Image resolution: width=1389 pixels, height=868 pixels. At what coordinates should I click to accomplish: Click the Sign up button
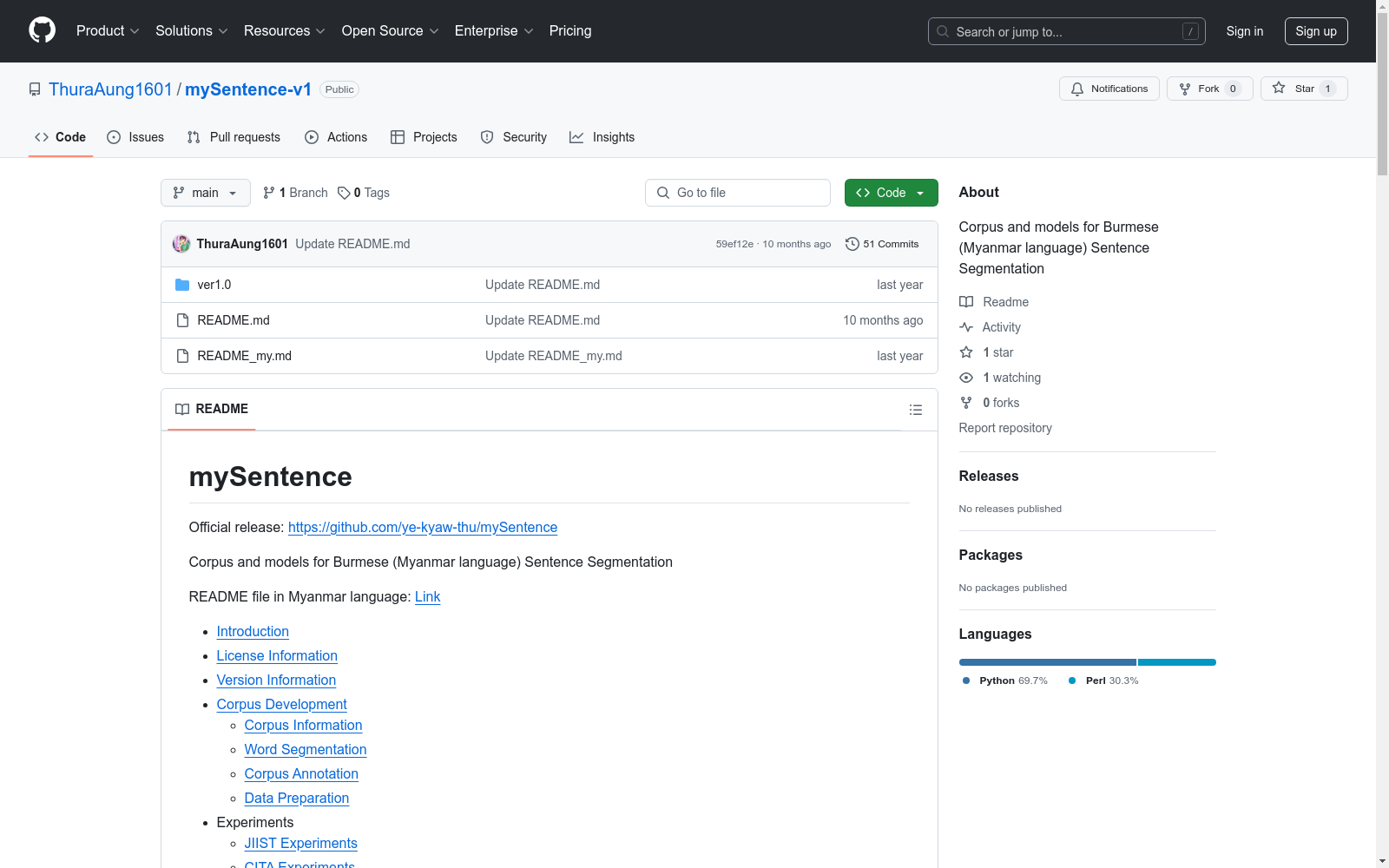pyautogui.click(x=1316, y=31)
